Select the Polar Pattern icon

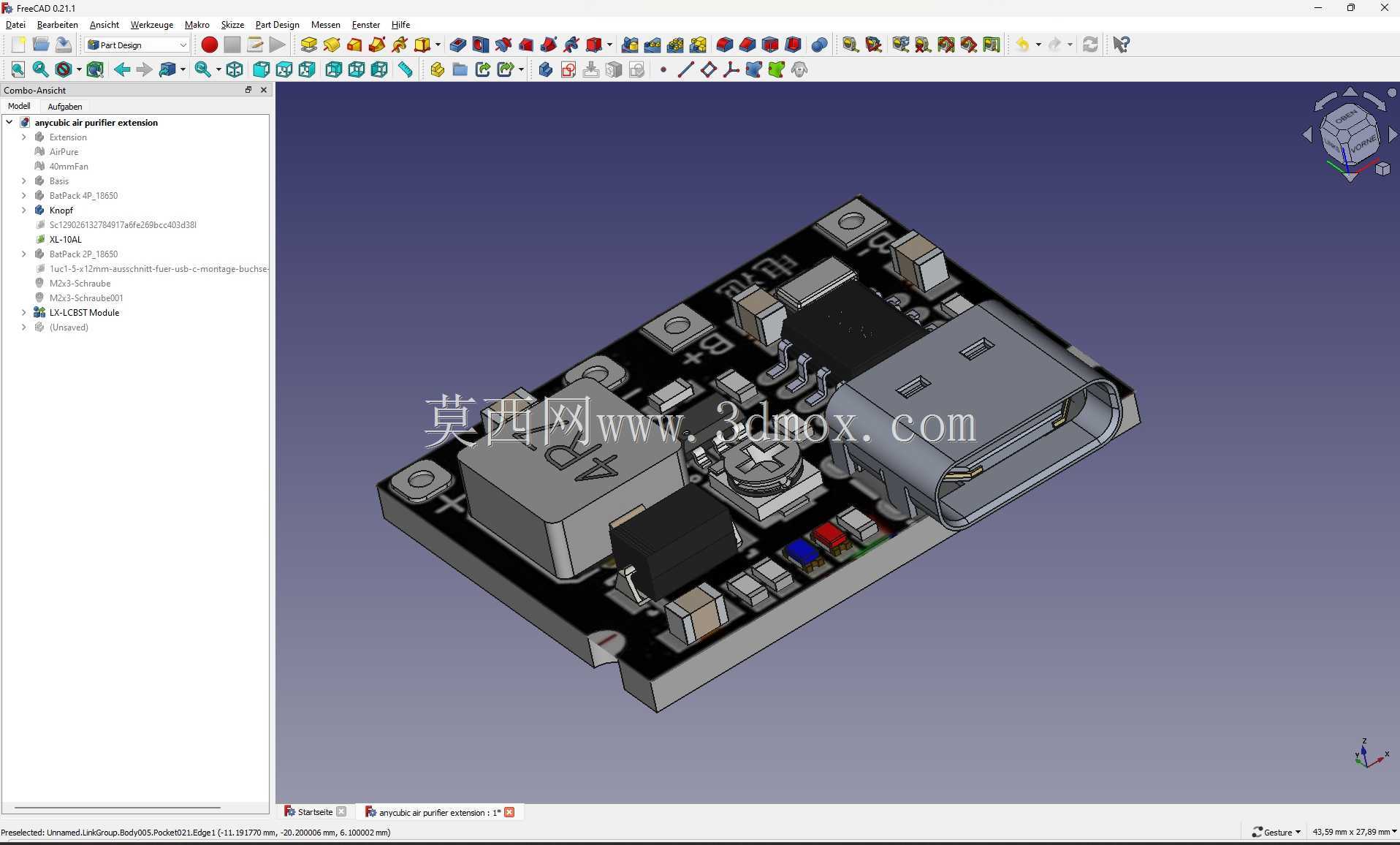pos(675,45)
